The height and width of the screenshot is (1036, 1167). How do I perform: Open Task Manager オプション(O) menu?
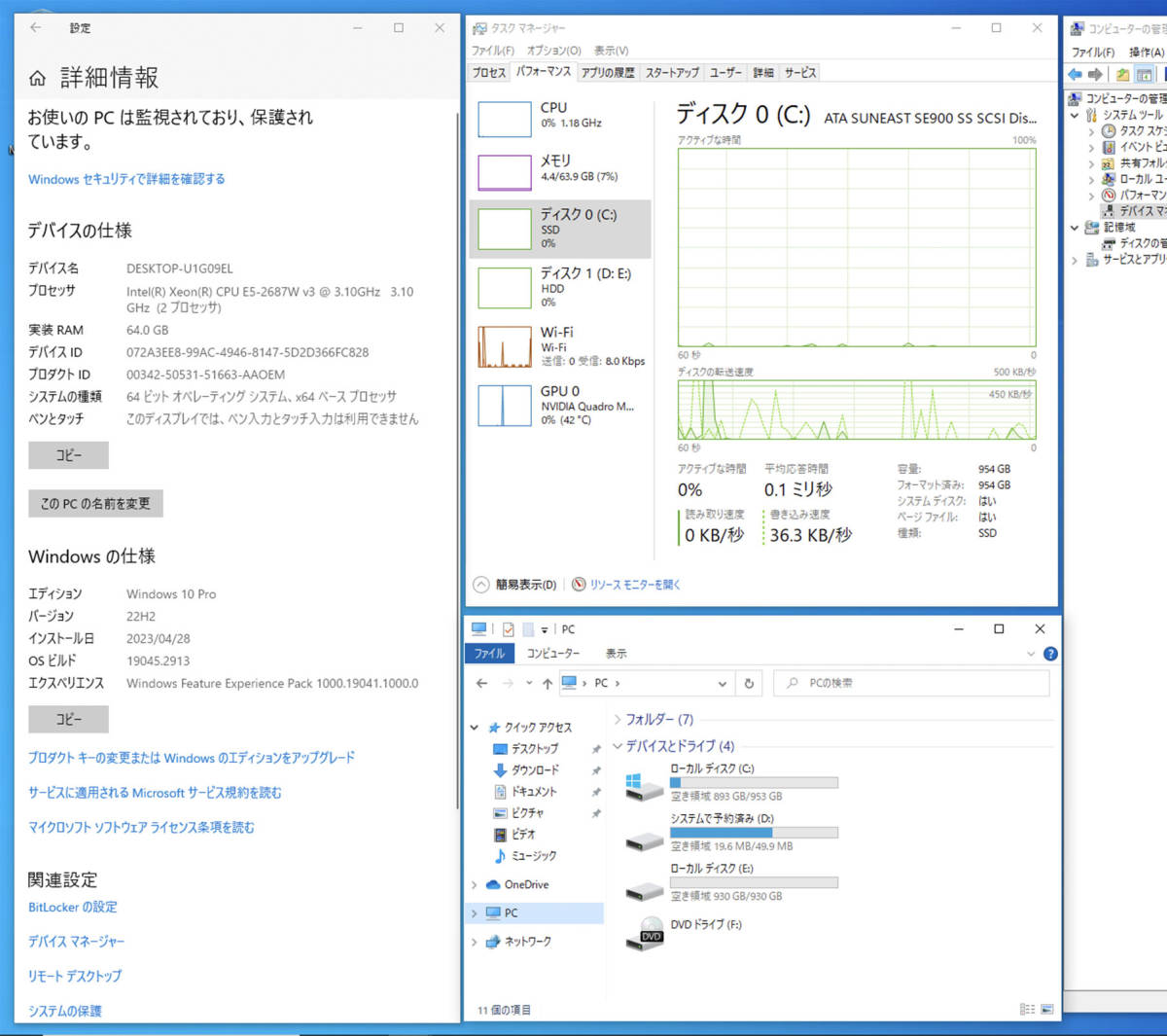click(x=553, y=51)
